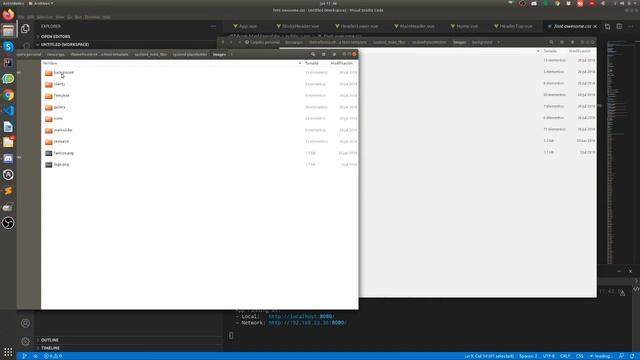Expand the OUTLINE section
640x360 pixels.
49,340
